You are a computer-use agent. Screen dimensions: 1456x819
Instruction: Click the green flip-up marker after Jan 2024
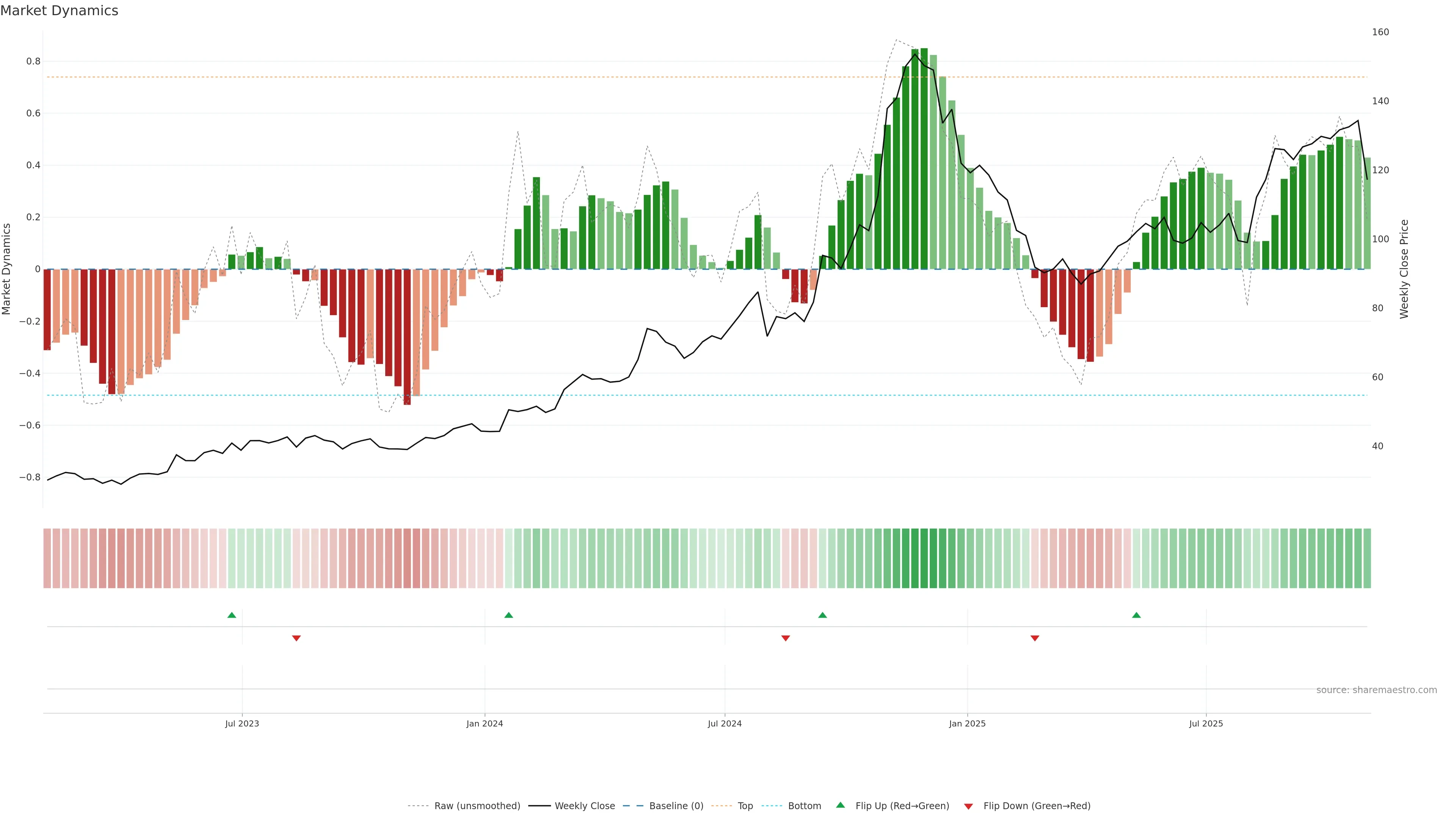509,615
